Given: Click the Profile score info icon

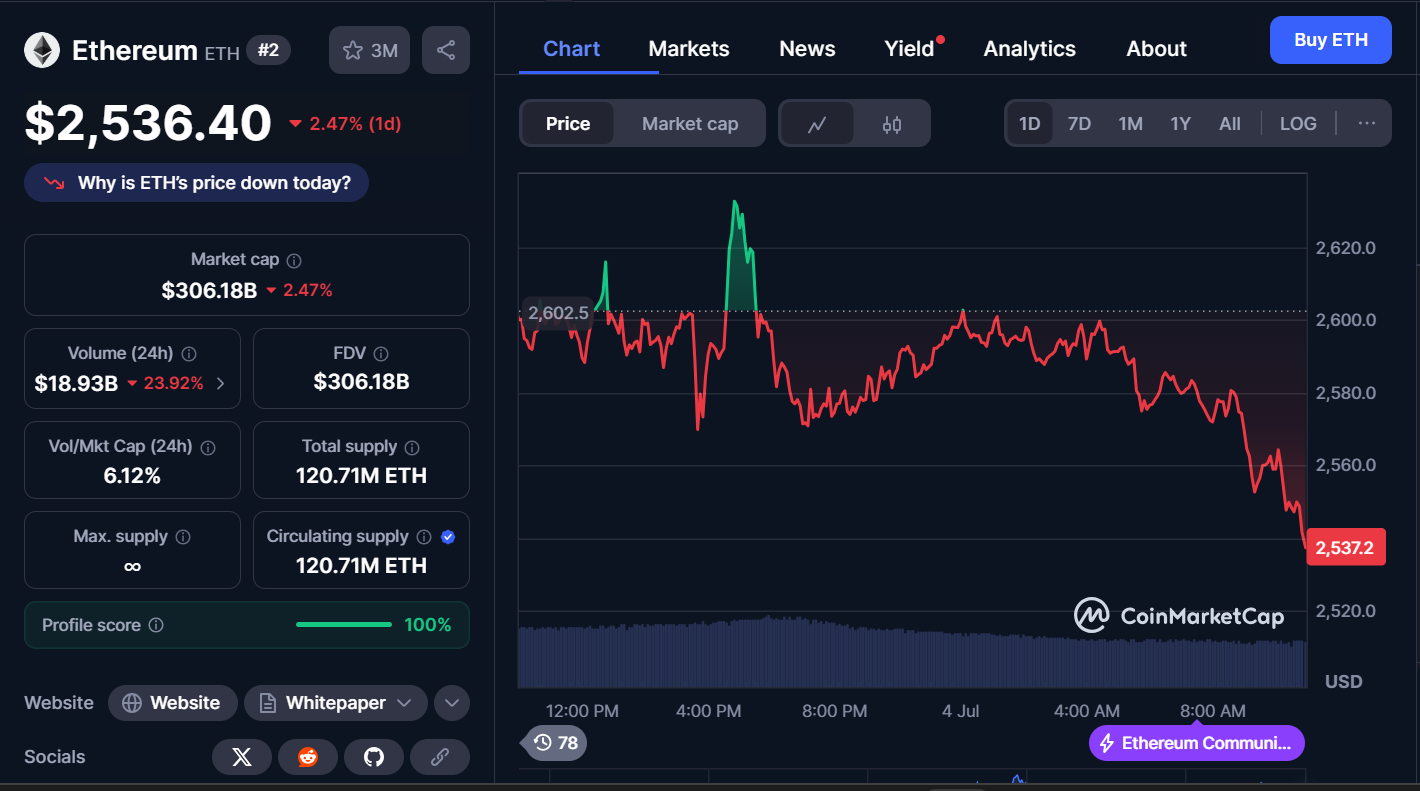Looking at the screenshot, I should [x=156, y=625].
